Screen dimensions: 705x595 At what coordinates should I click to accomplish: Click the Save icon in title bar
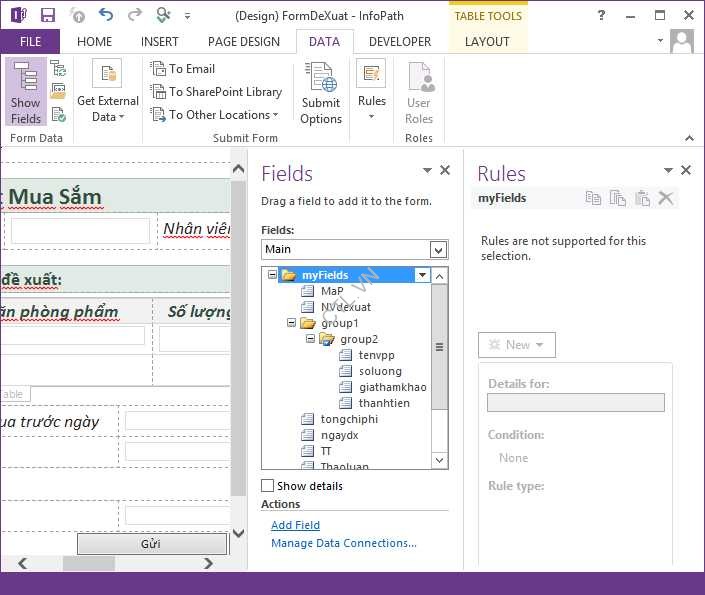coord(47,15)
